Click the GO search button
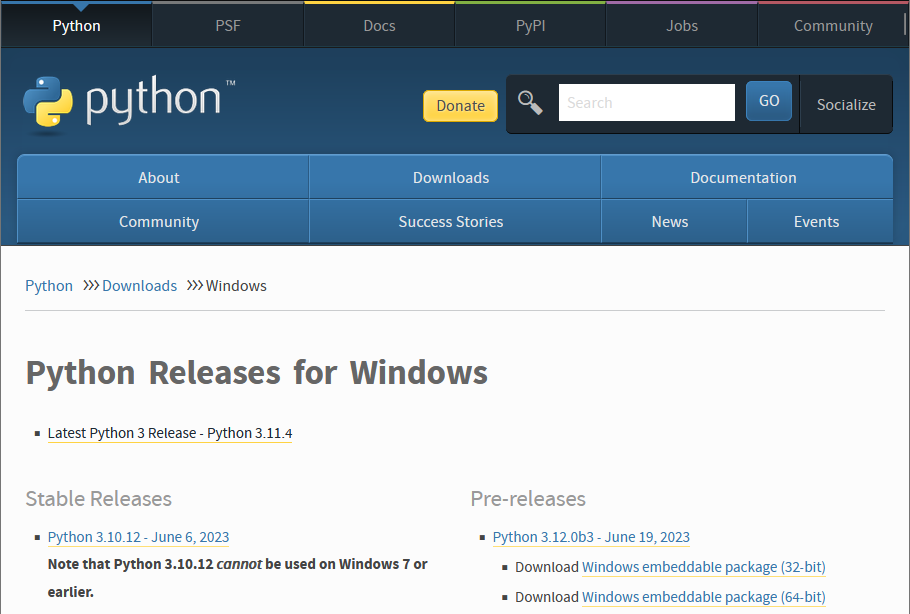Viewport: 910px width, 614px height. 768,101
